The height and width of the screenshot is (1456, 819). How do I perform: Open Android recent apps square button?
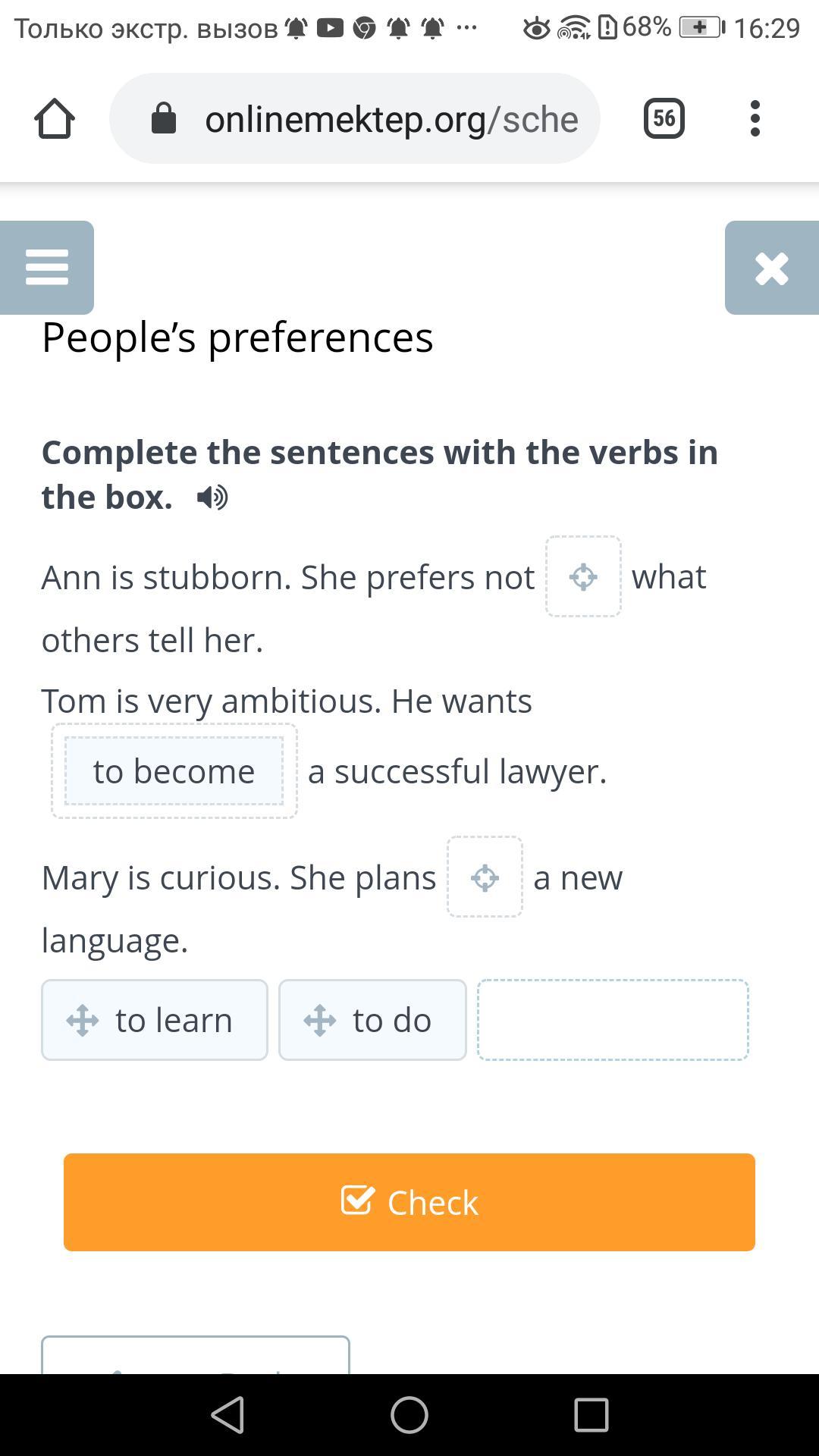pos(591,1415)
